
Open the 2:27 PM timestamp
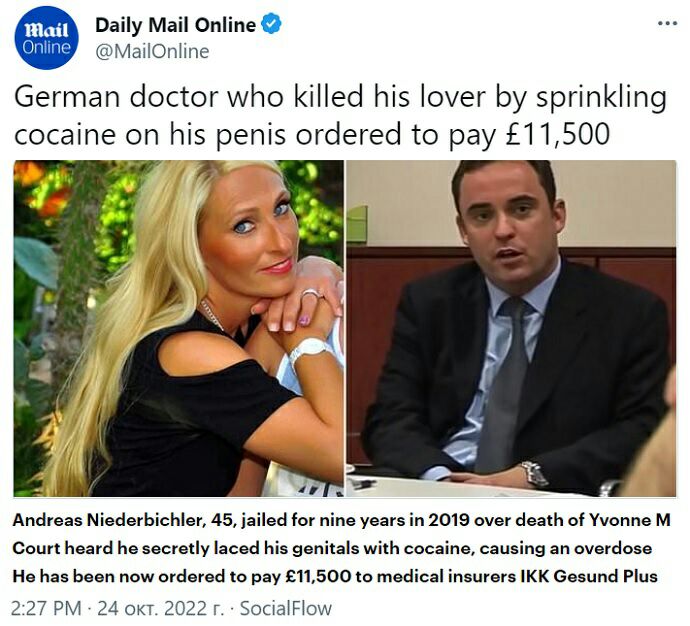[x=46, y=608]
